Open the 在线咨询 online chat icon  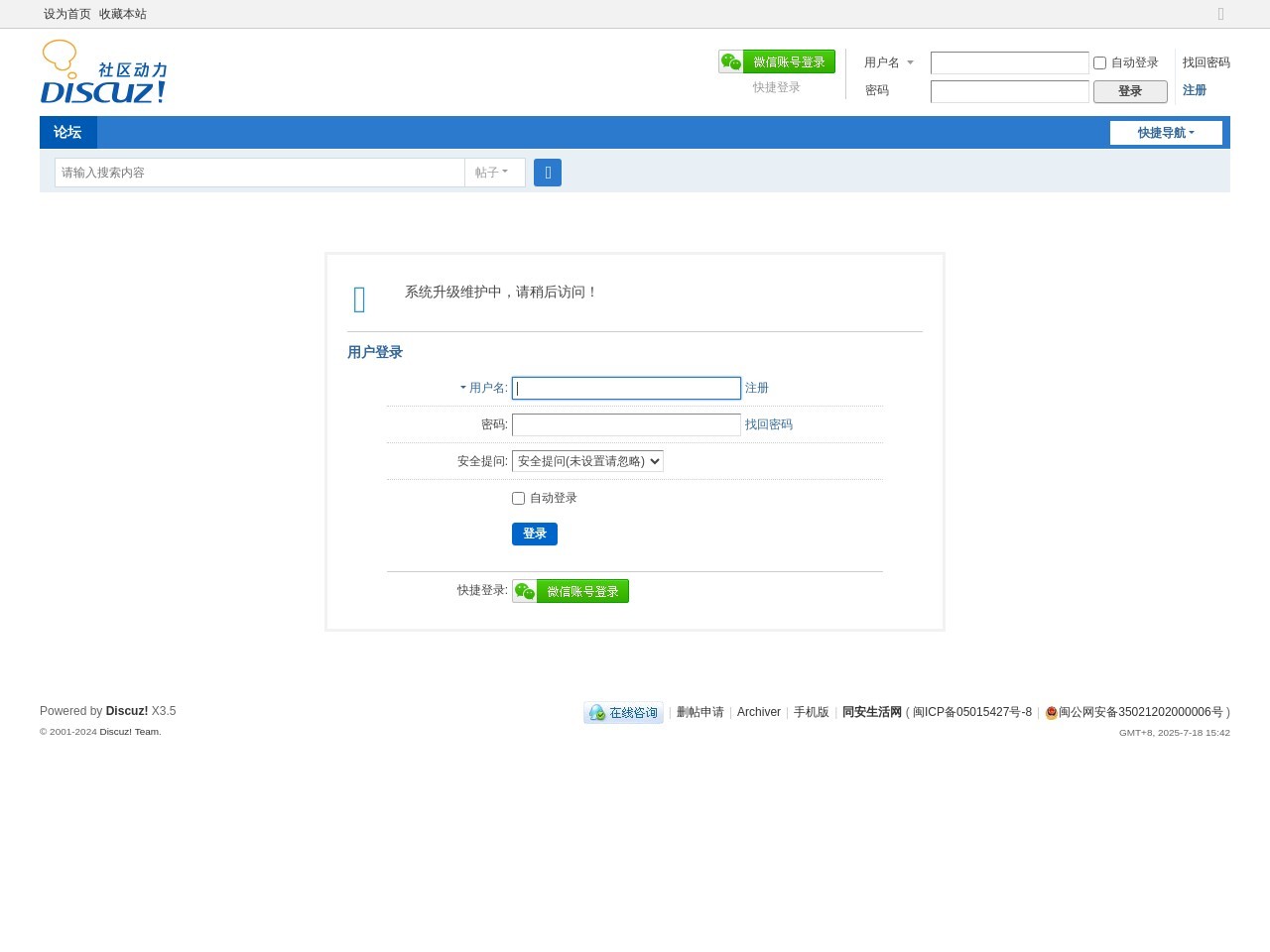(x=623, y=713)
